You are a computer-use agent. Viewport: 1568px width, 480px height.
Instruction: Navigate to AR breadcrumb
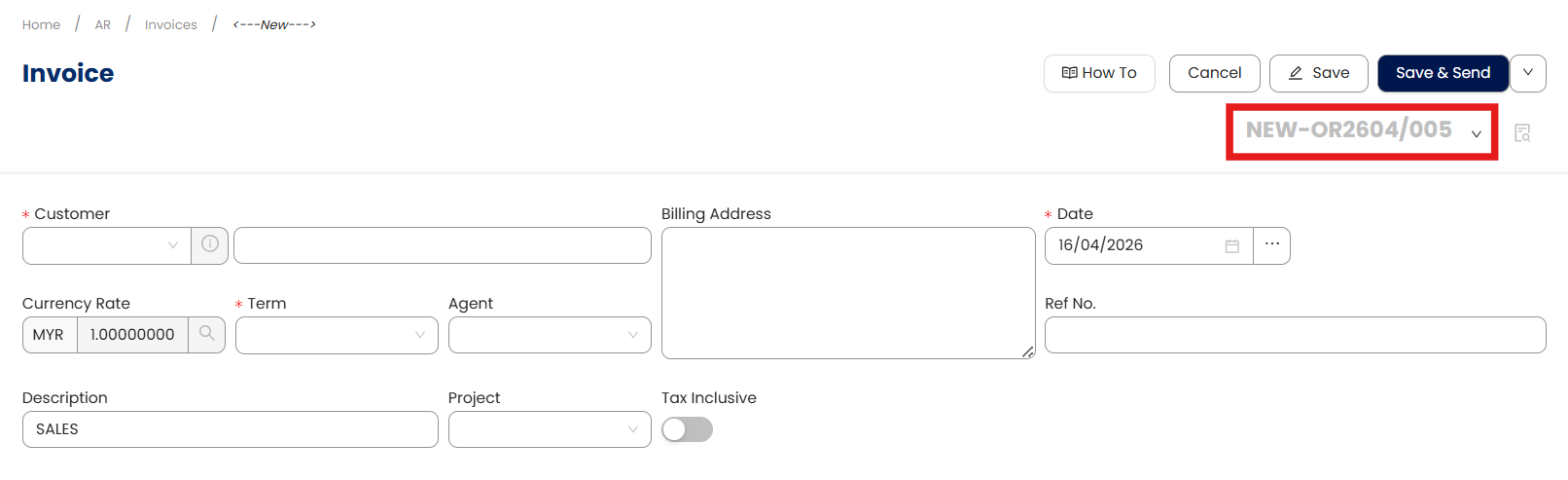103,24
